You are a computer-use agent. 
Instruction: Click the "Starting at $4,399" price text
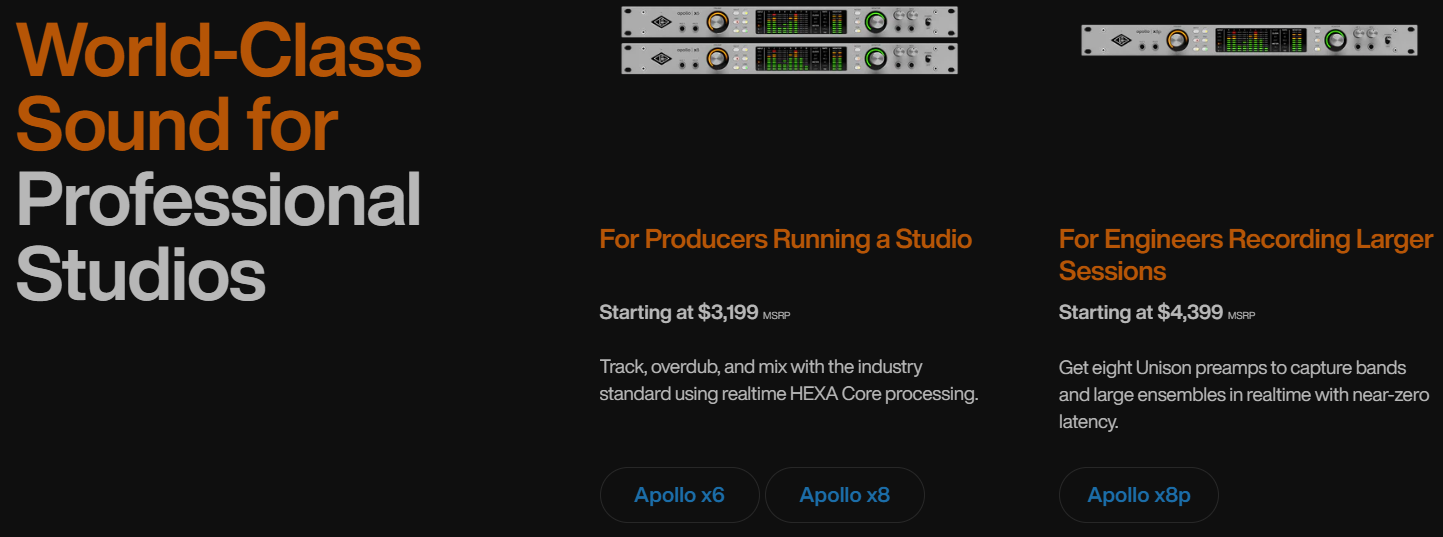1140,313
